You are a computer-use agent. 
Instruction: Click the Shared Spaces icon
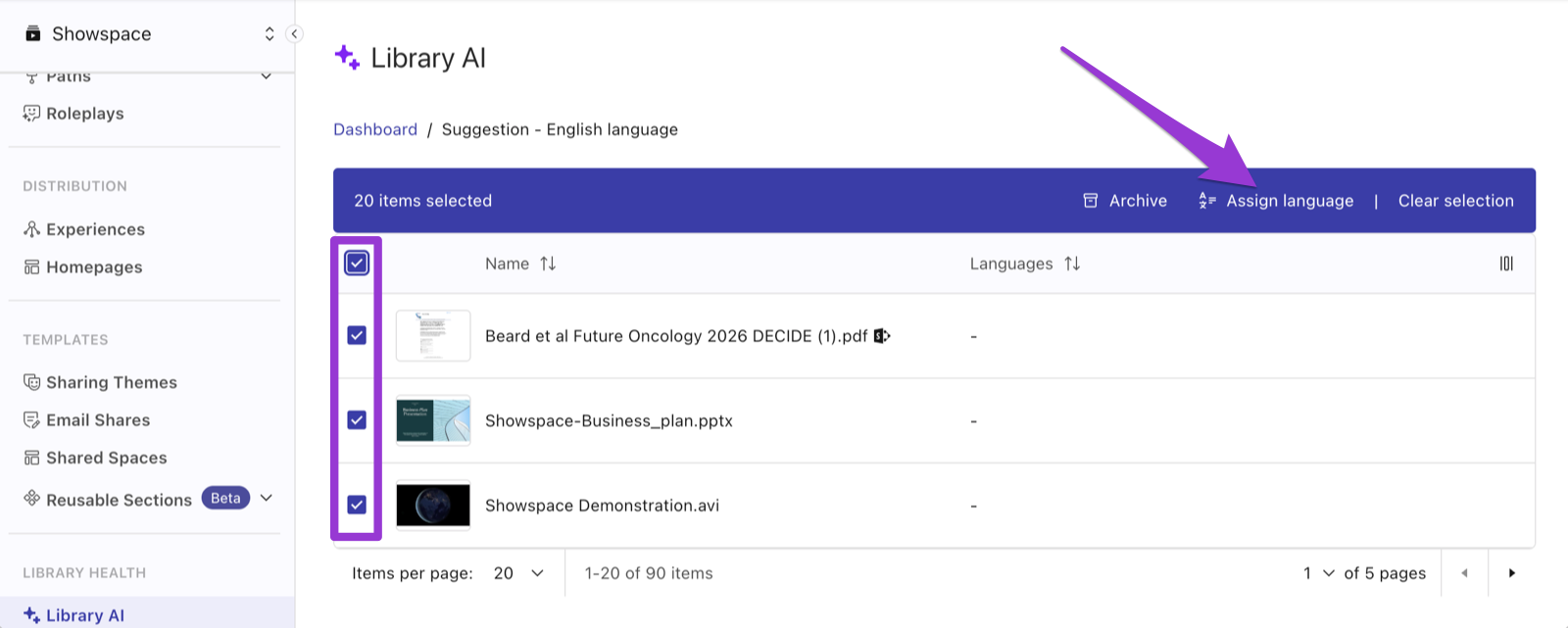point(31,458)
